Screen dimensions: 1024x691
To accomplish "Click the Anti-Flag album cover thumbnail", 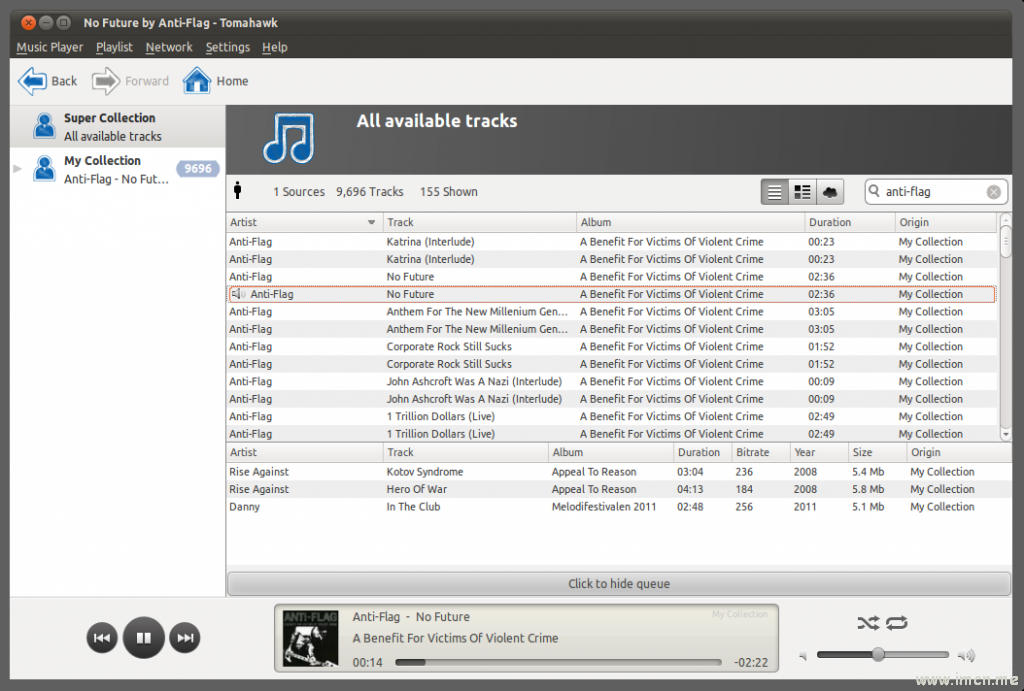I will [310, 638].
